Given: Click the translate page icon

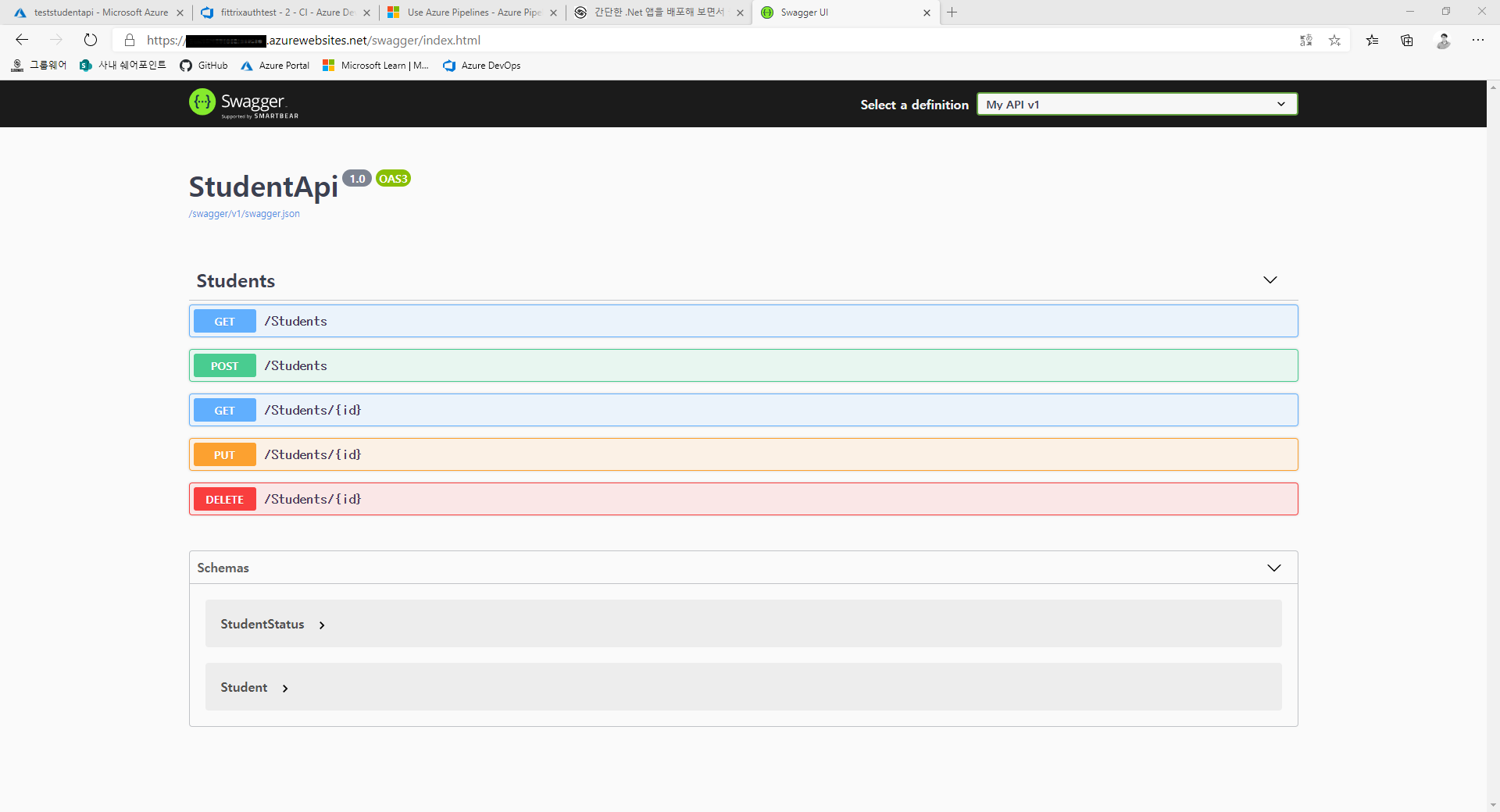Looking at the screenshot, I should [x=1305, y=41].
